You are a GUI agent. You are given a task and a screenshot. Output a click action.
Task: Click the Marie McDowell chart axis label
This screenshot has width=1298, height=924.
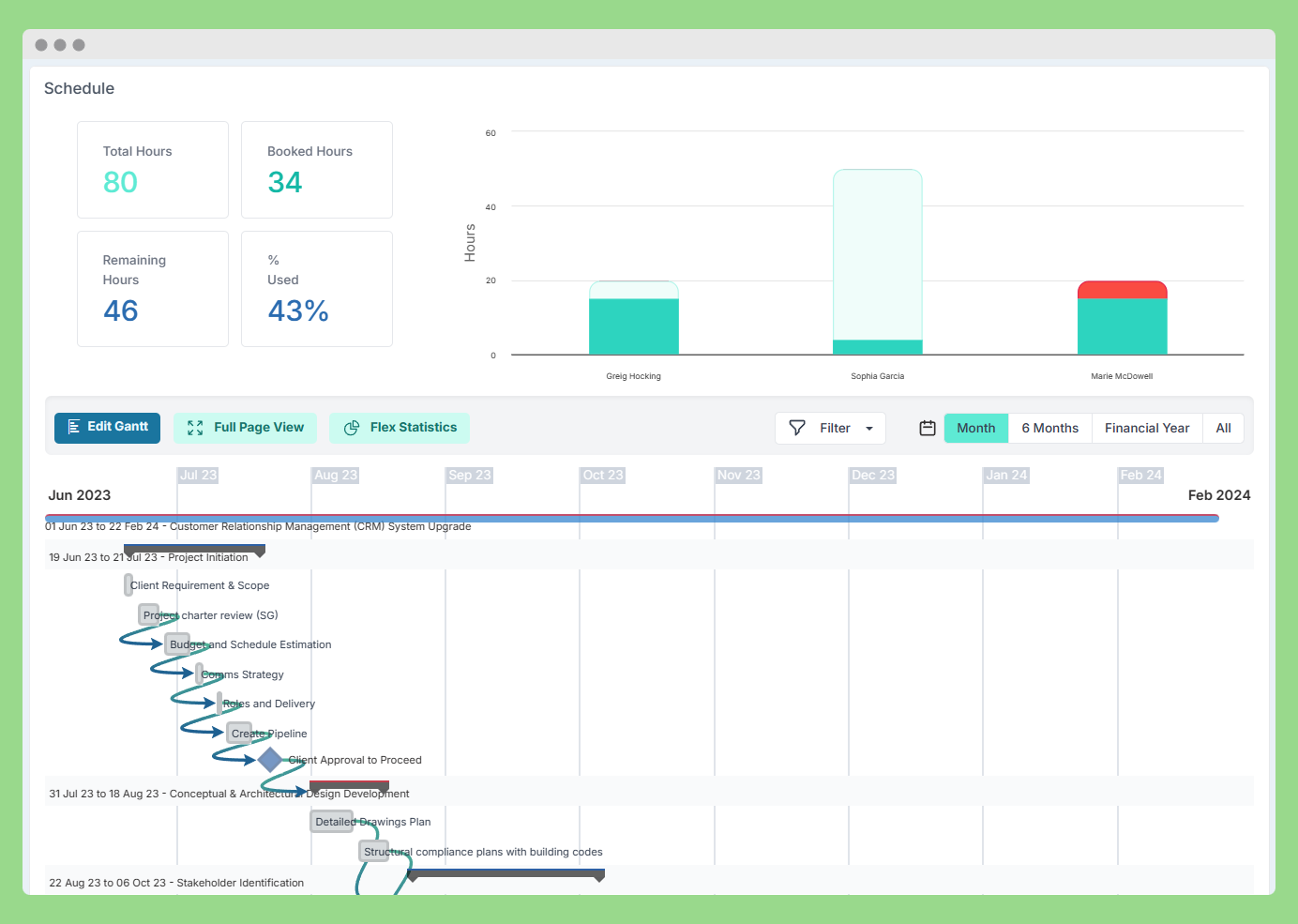(x=1122, y=376)
